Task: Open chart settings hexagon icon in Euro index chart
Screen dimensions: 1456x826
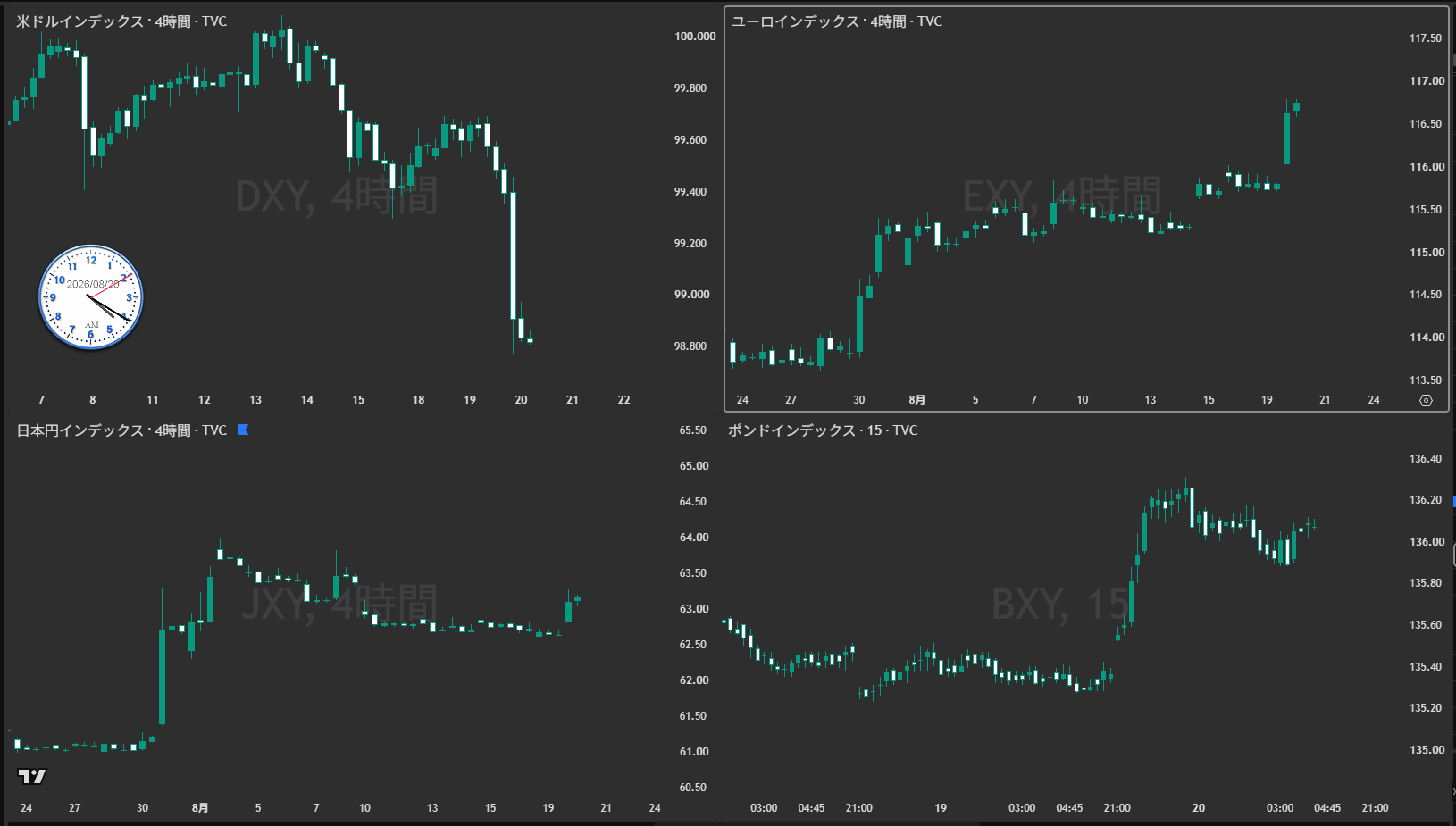Action: click(1426, 400)
